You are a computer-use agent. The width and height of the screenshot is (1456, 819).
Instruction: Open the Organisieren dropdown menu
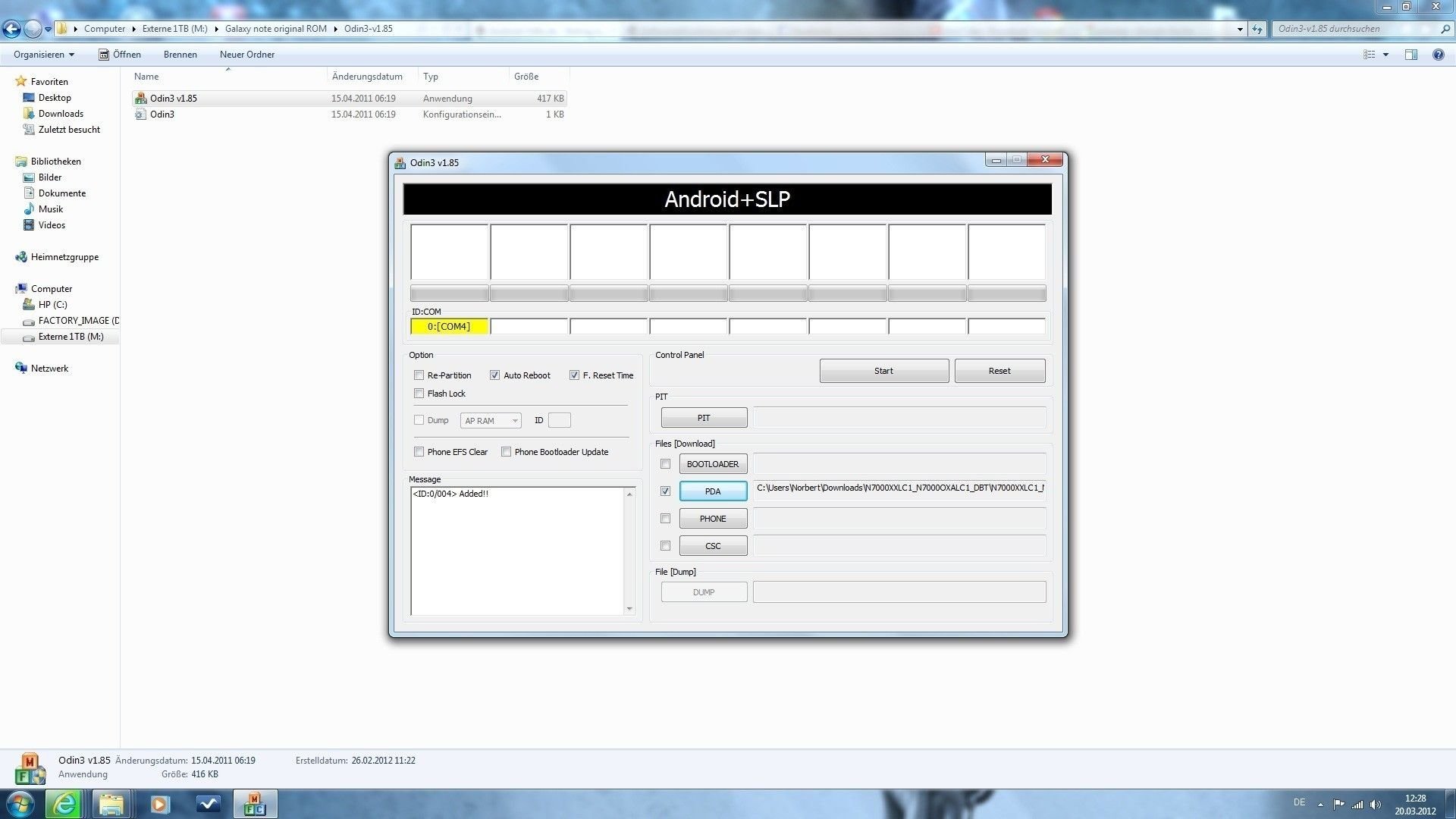coord(44,55)
